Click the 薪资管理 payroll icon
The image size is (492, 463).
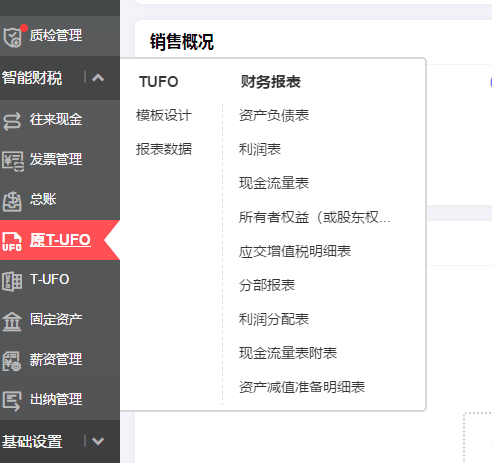[12, 361]
